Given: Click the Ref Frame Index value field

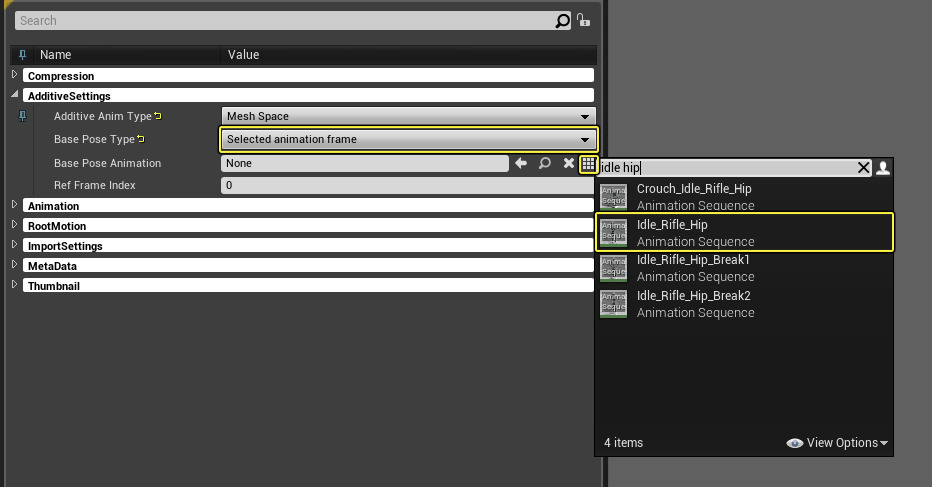Looking at the screenshot, I should coord(407,186).
